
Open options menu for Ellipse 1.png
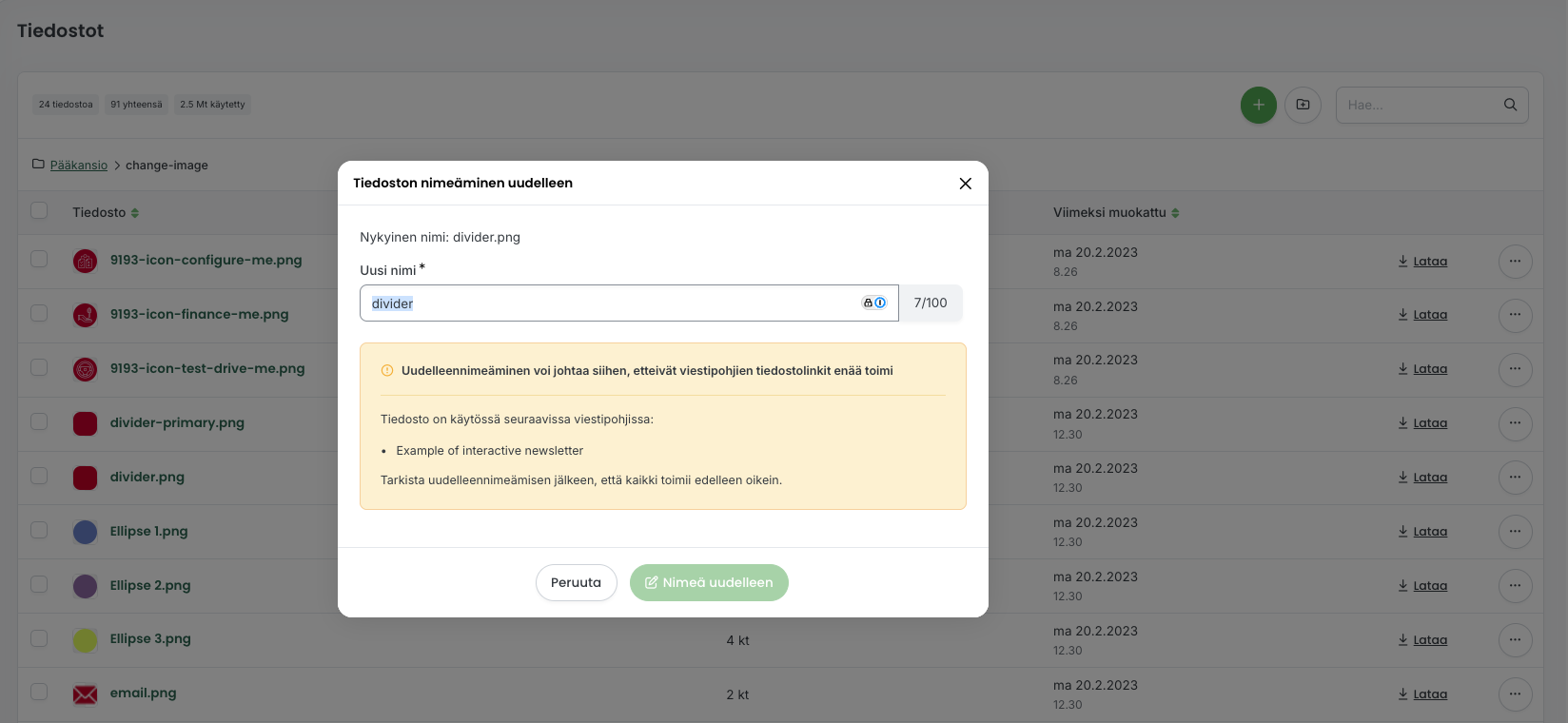point(1515,532)
